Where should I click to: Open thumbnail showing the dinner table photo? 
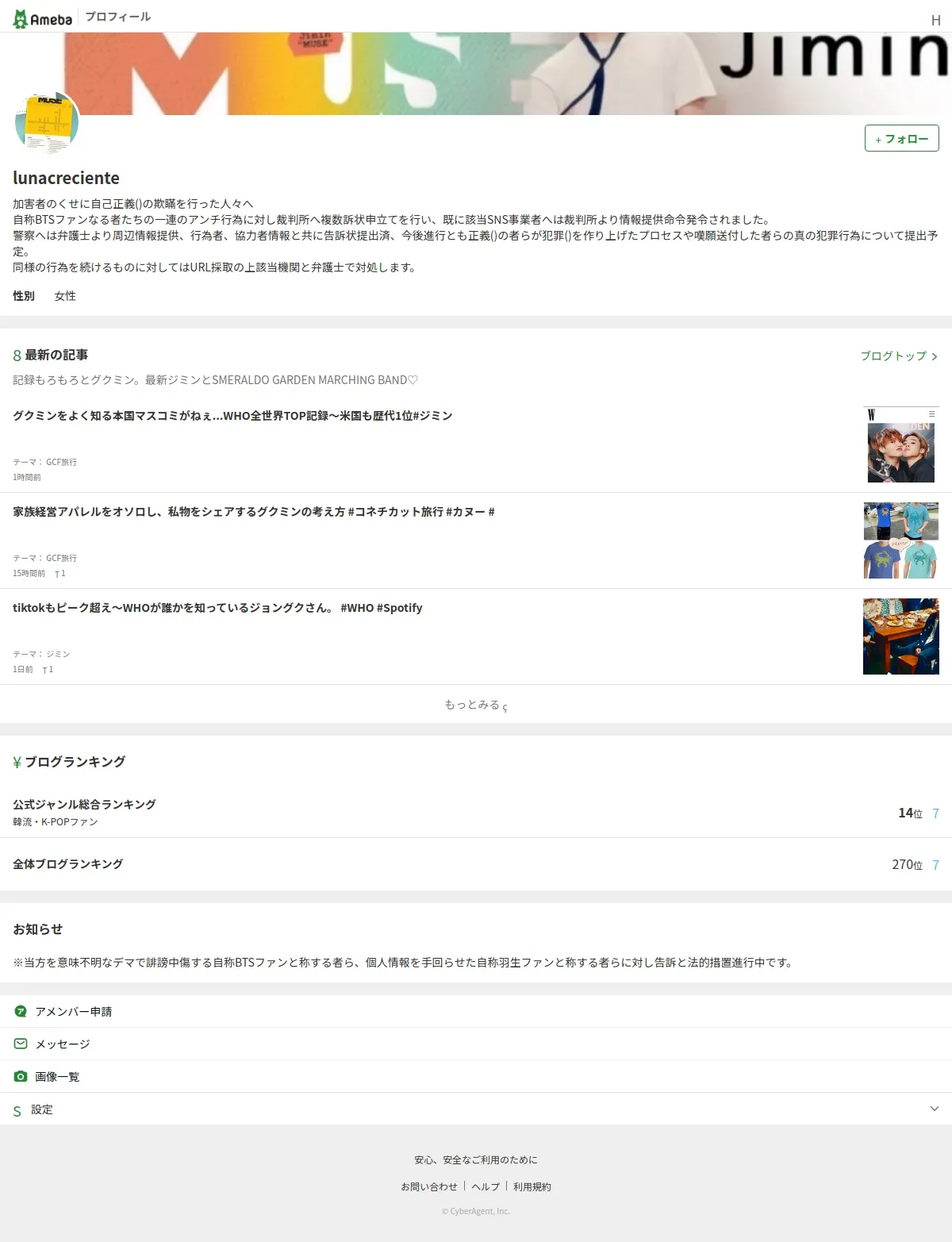point(901,636)
